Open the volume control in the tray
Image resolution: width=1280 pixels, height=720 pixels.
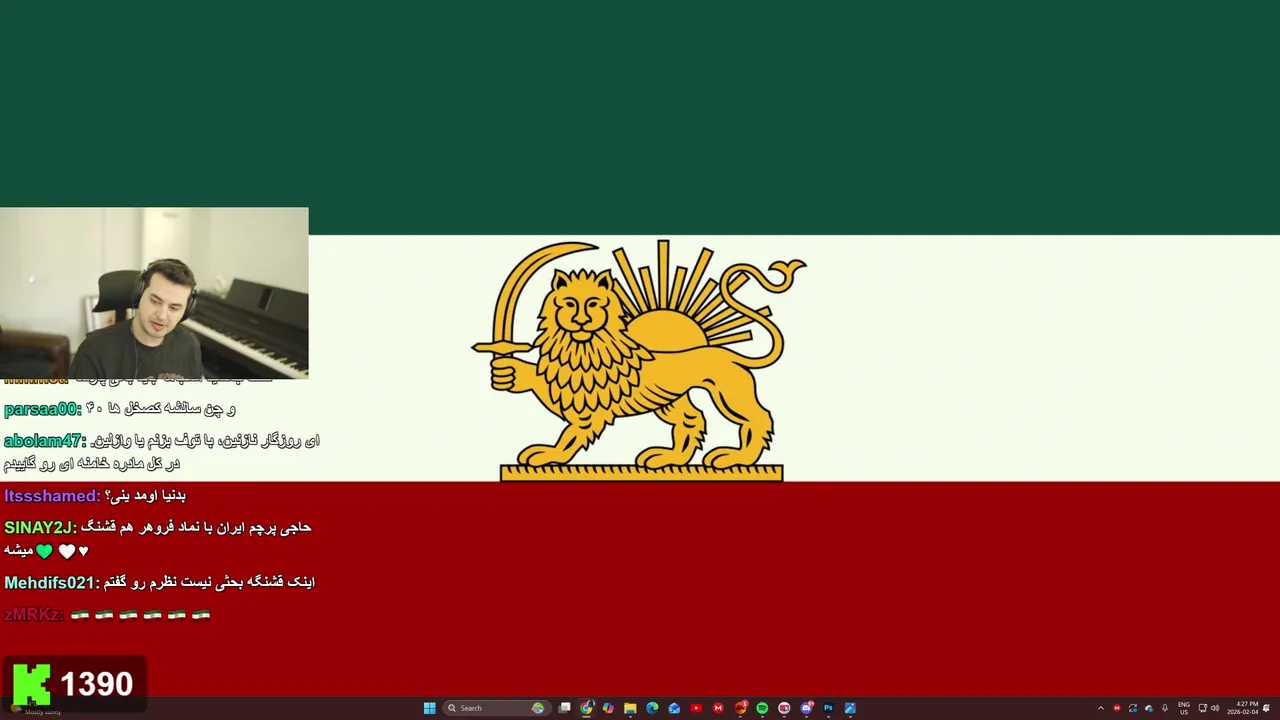[x=1216, y=708]
